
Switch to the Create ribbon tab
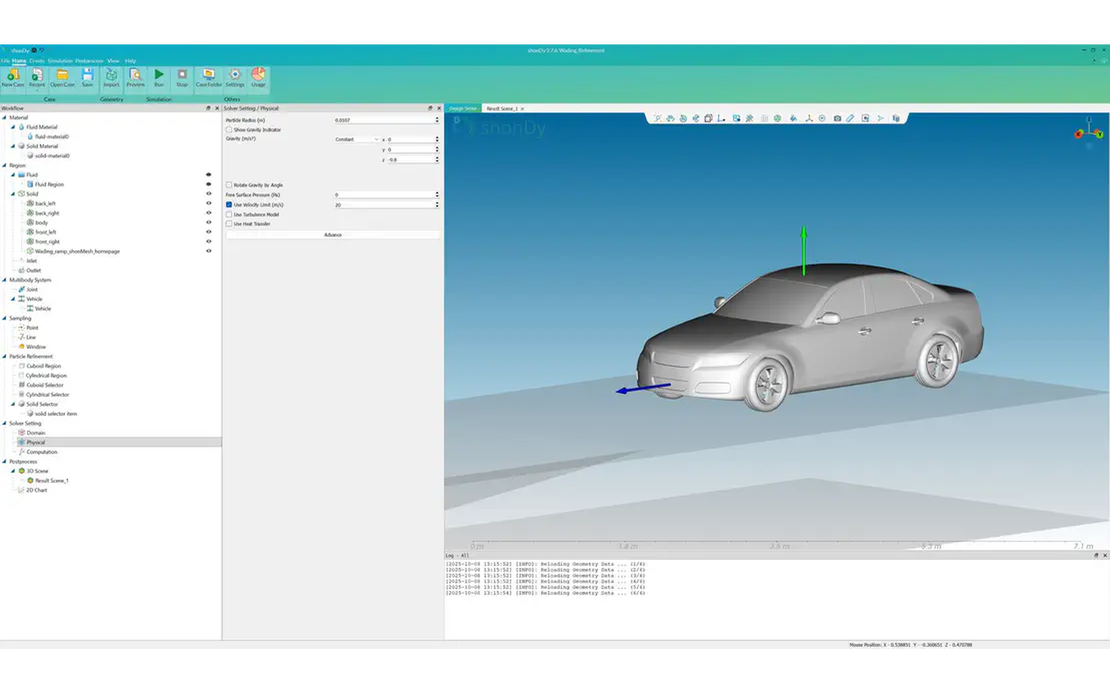click(36, 61)
